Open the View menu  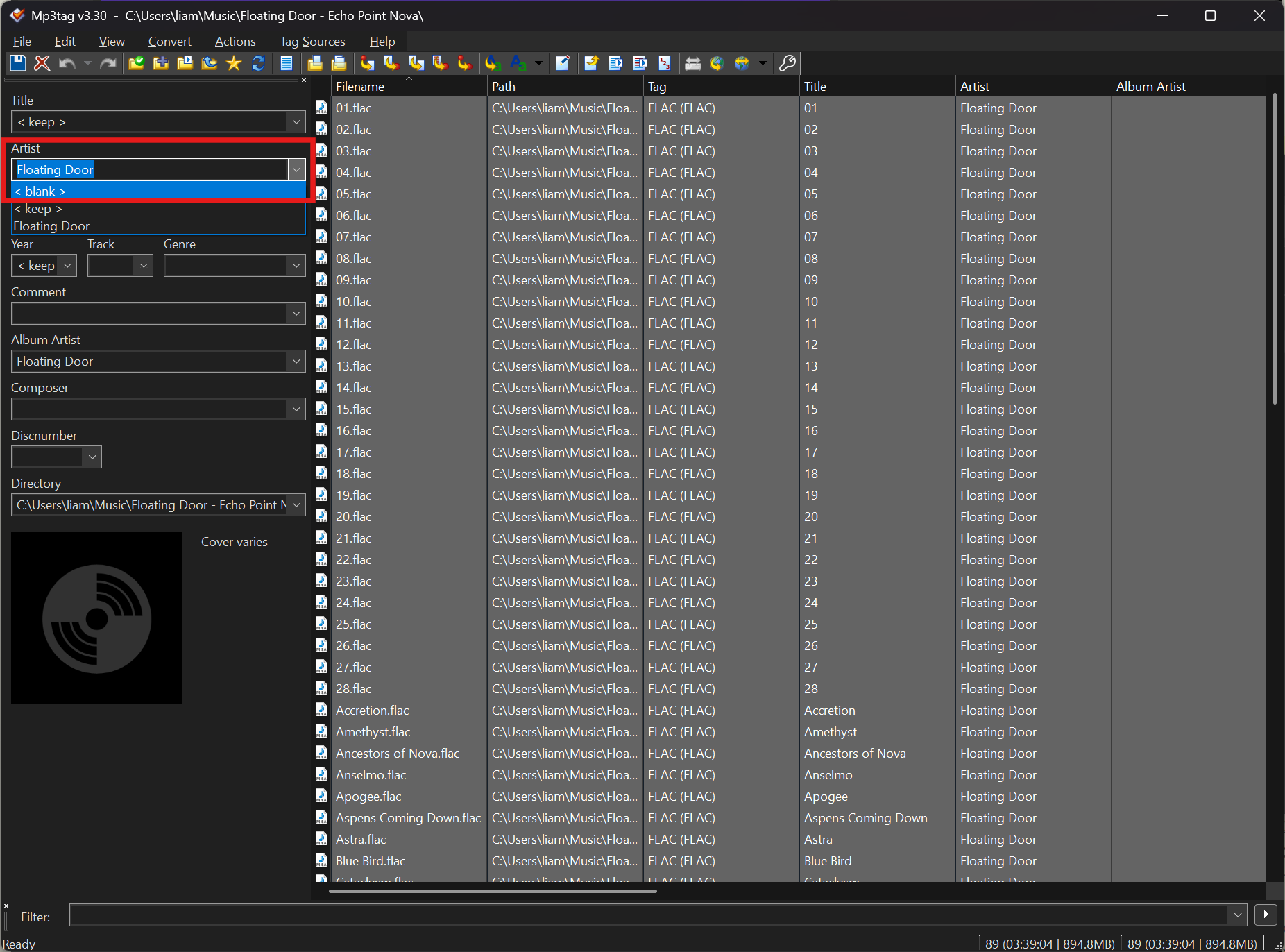click(112, 42)
